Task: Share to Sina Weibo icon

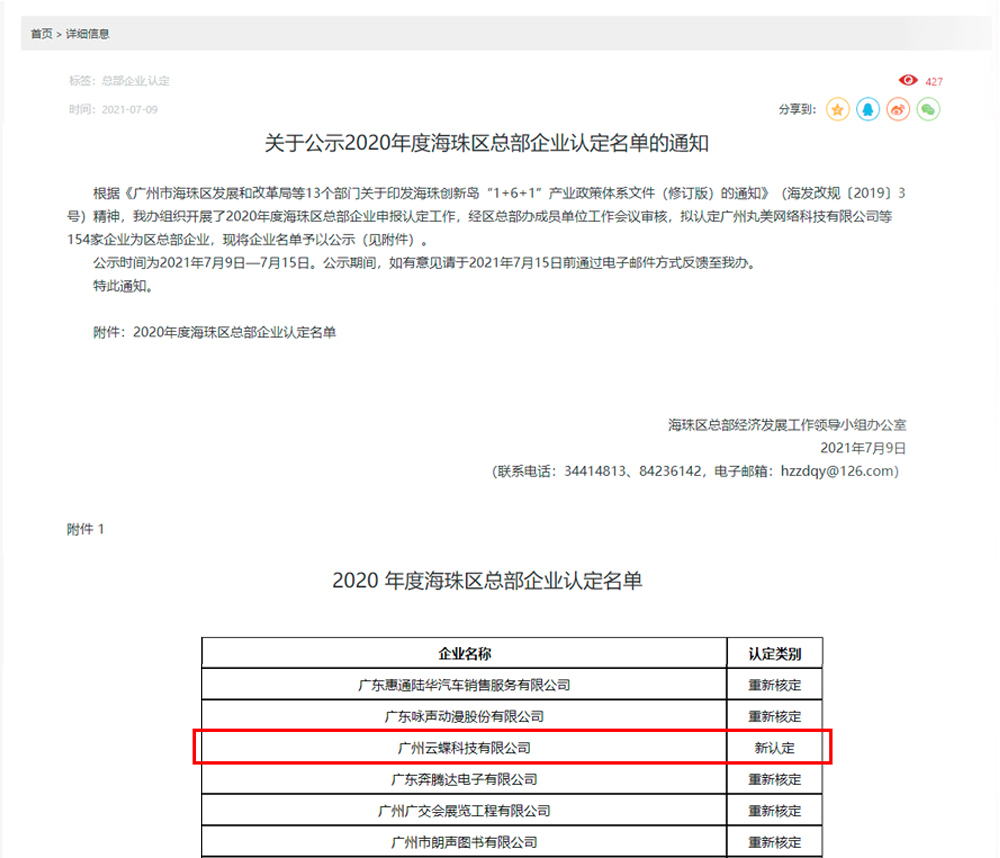Action: pos(898,109)
